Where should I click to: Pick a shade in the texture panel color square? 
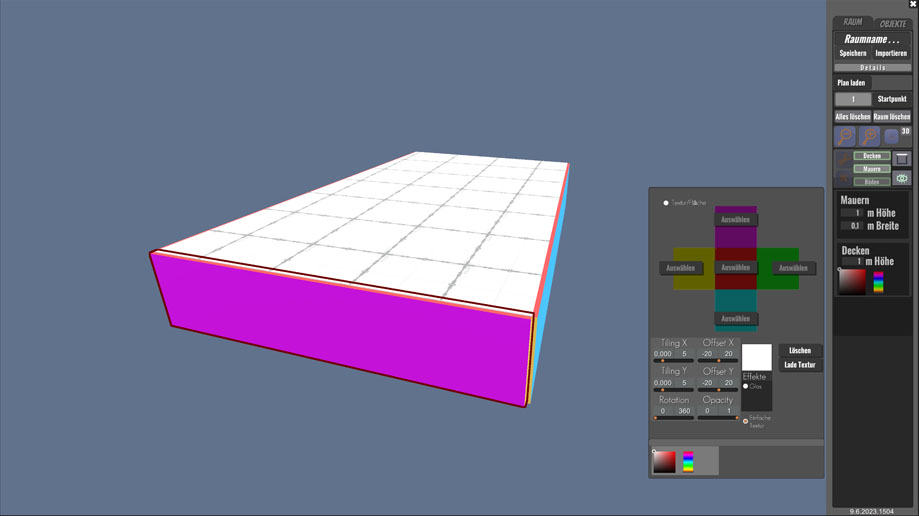point(664,461)
